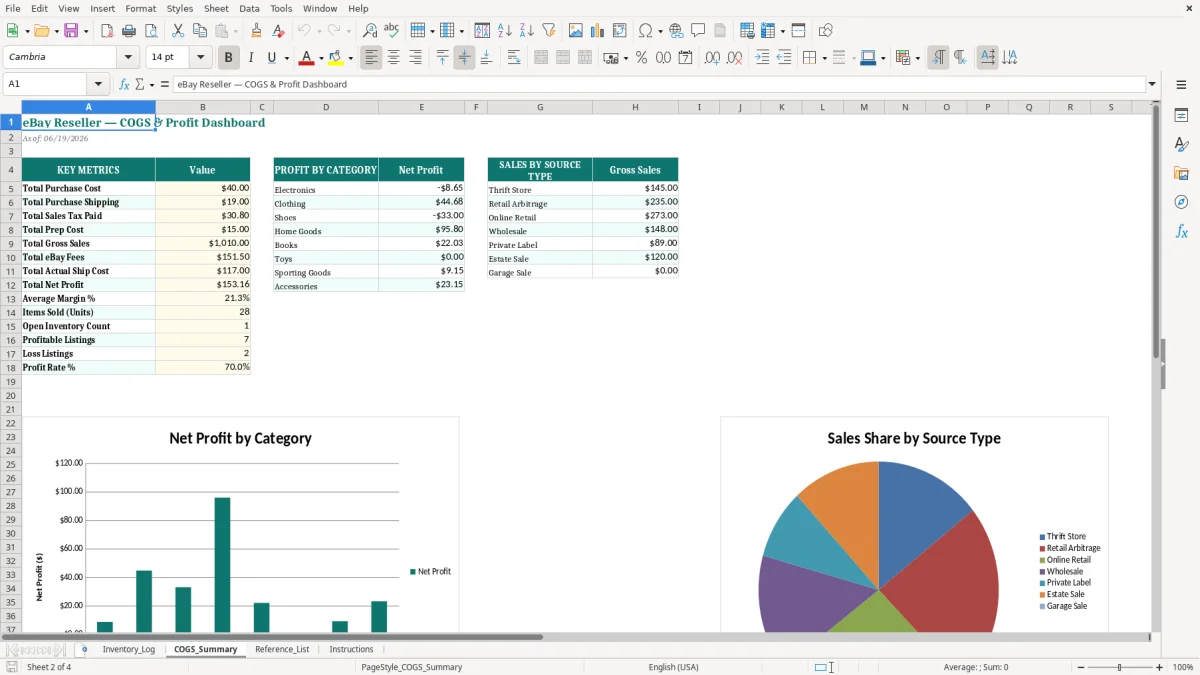Open the Function Wizard
This screenshot has width=1200, height=675.
pos(124,85)
